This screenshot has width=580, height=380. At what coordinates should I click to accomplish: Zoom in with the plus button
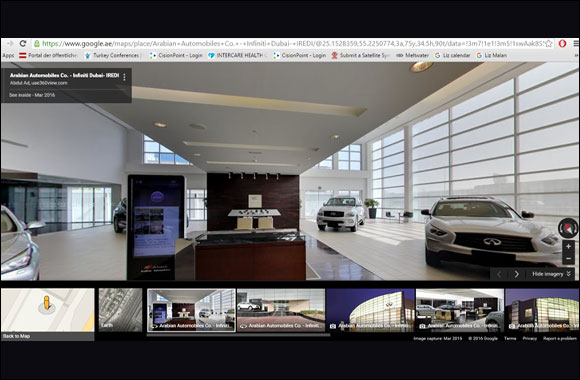[x=569, y=246]
